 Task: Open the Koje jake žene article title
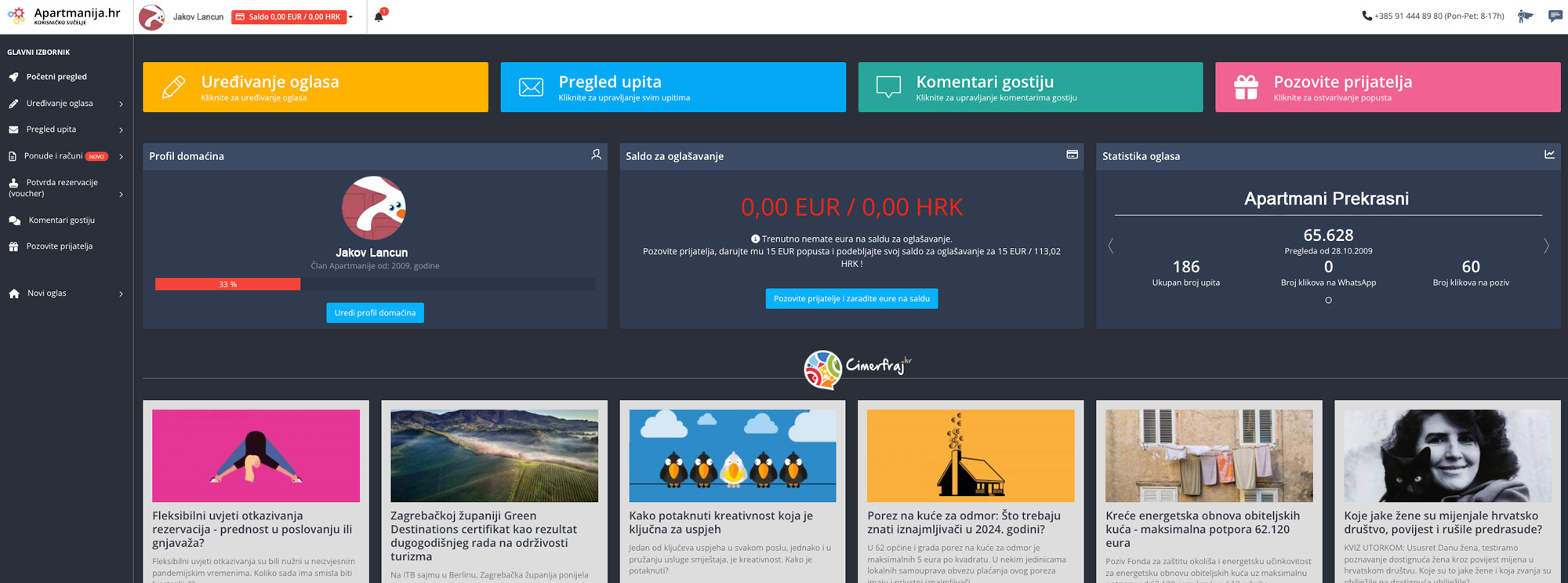(1443, 523)
